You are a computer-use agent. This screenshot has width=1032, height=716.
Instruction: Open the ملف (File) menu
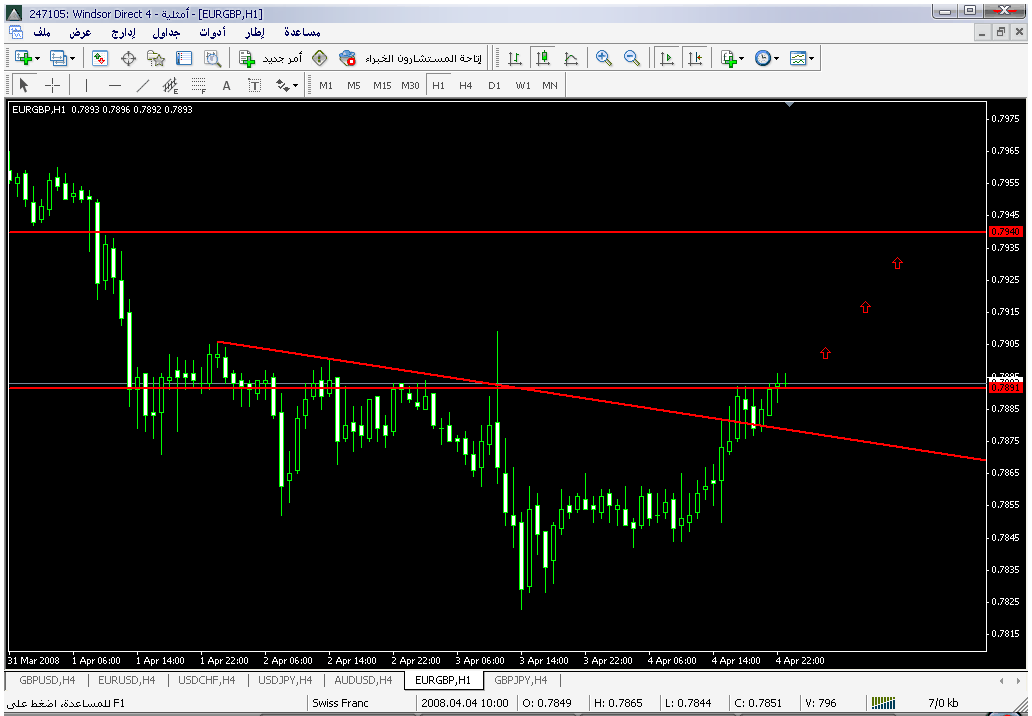[x=42, y=32]
